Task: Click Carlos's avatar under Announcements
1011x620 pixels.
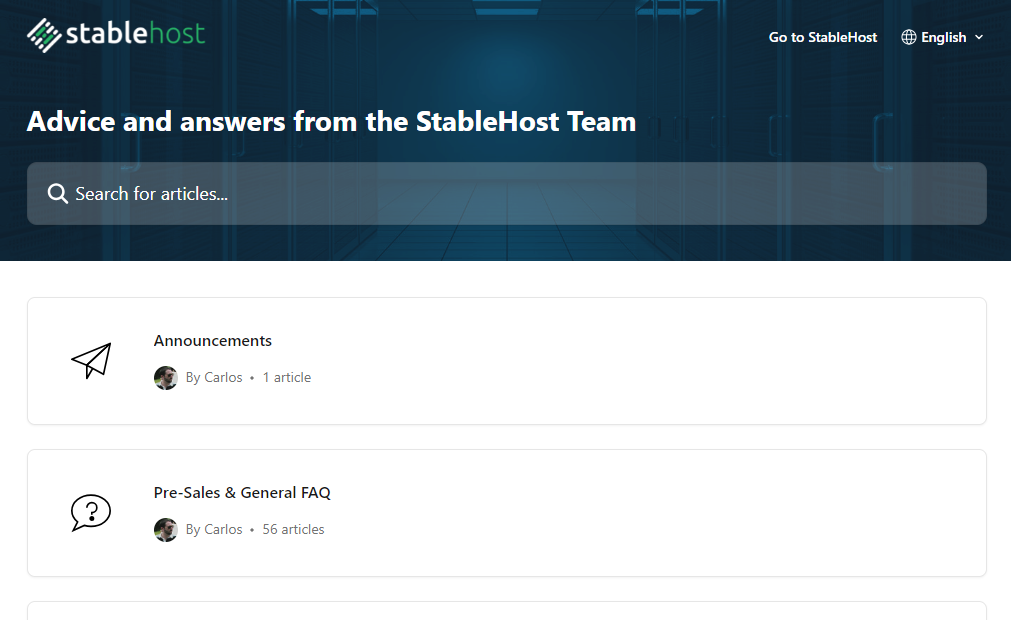Action: (x=166, y=378)
